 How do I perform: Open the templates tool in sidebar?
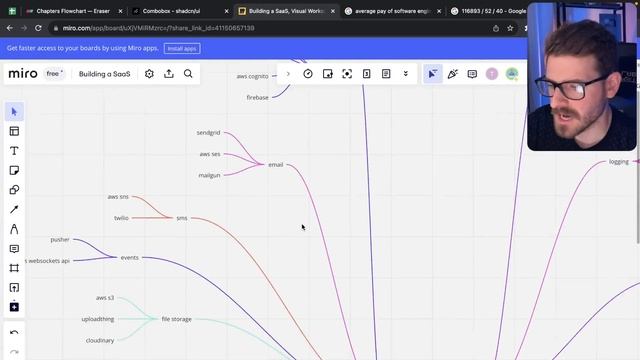(x=14, y=131)
